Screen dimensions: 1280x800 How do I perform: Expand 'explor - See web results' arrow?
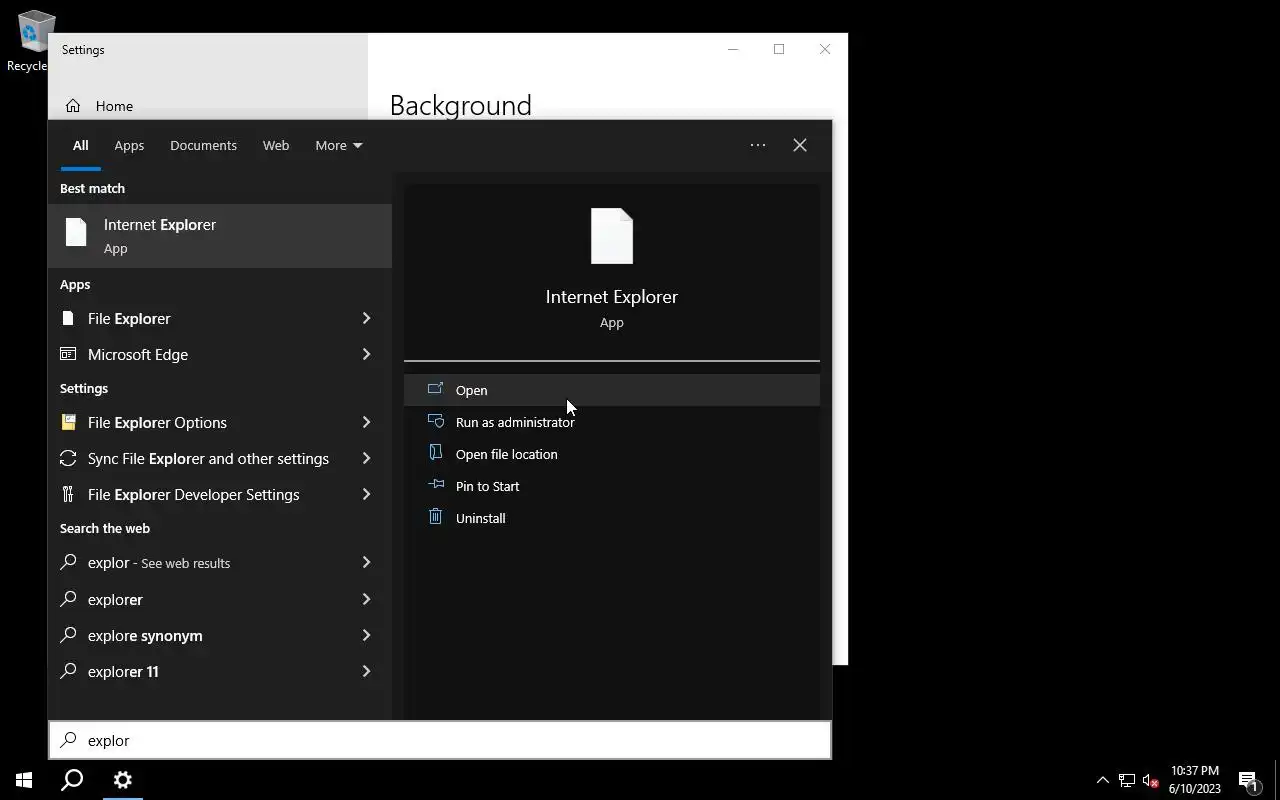[x=366, y=562]
